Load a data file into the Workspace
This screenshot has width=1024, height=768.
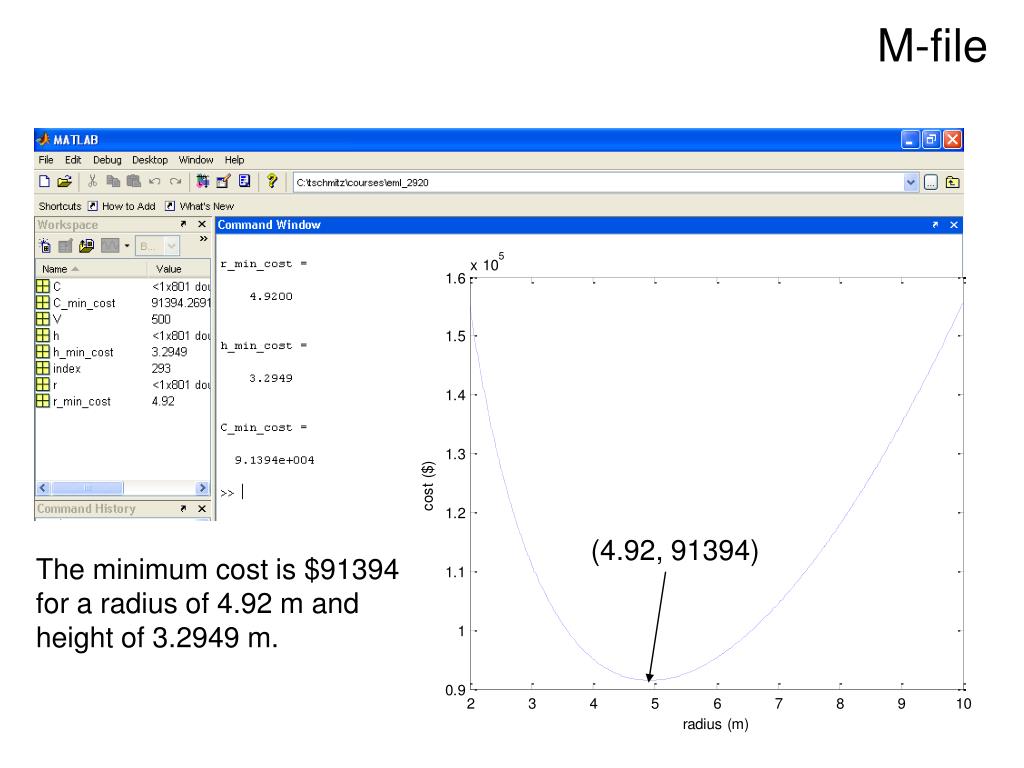[86, 246]
